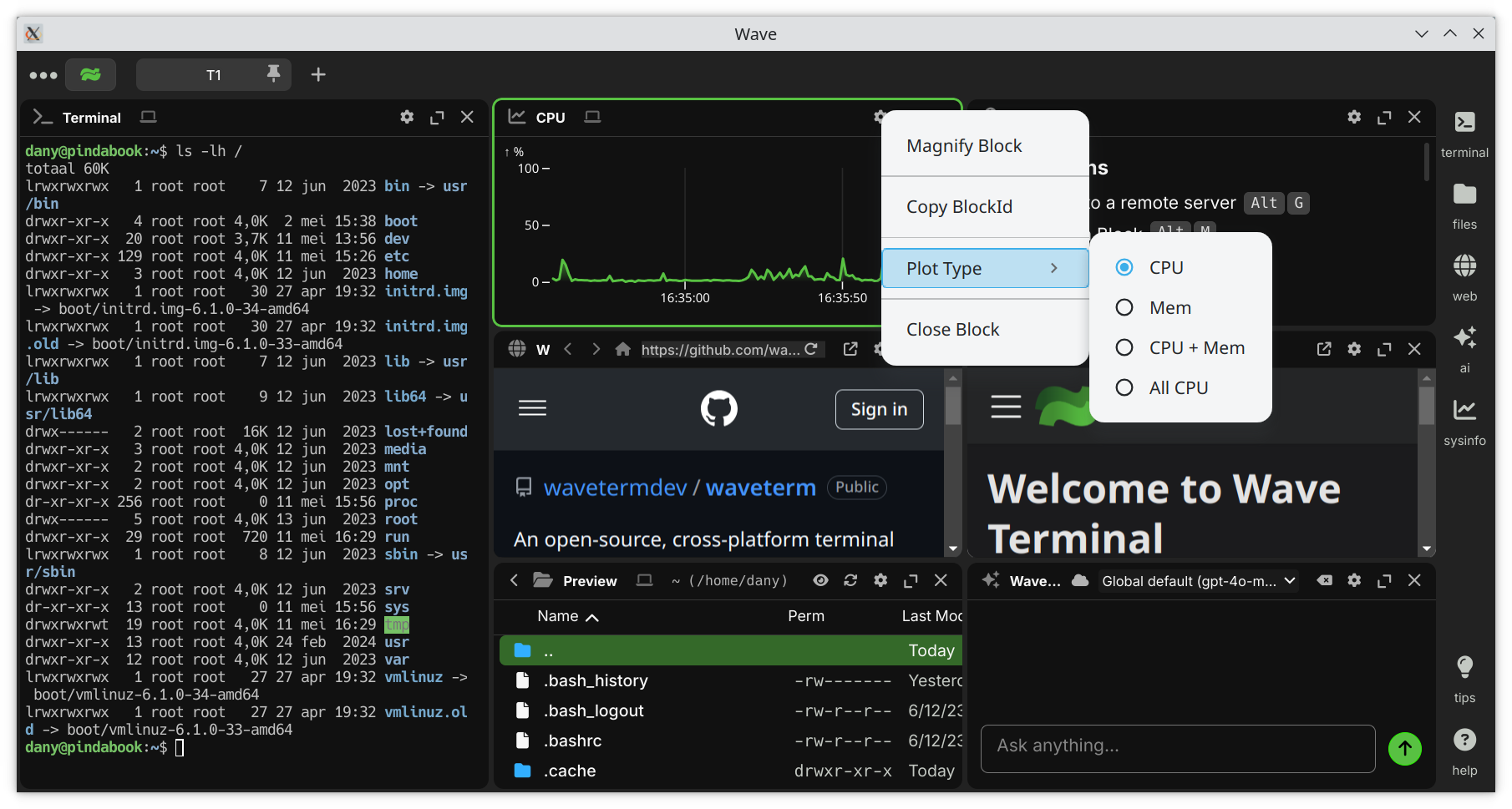Select Mem plot type
This screenshot has width=1512, height=809.
point(1180,307)
